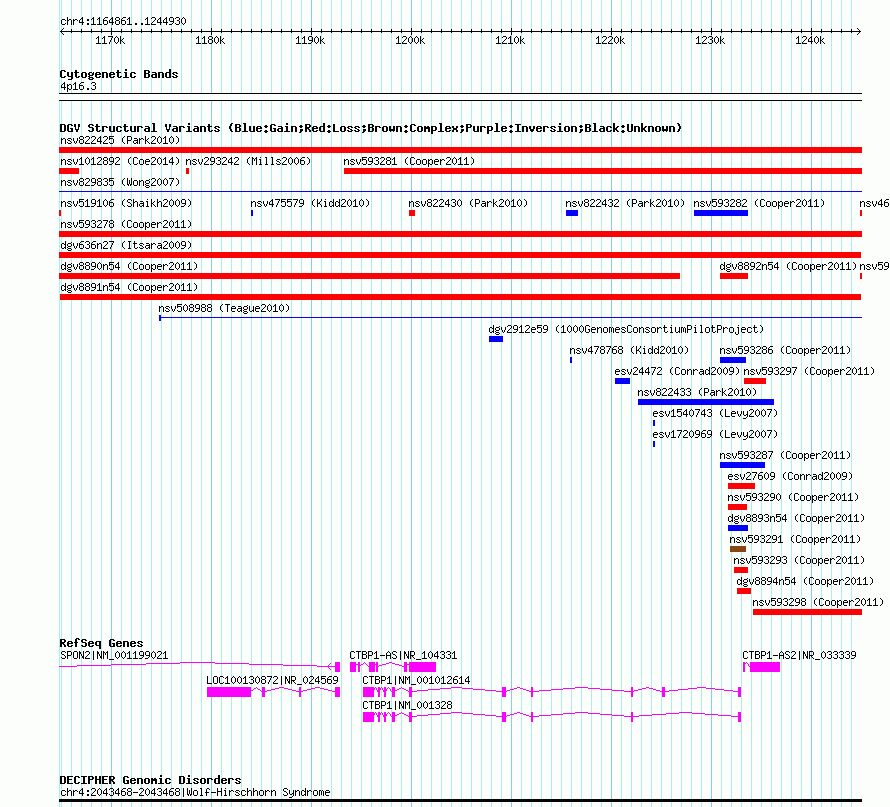Click the nsv593282 (Cooper2011) blue bar
Image resolution: width=890 pixels, height=807 pixels.
(721, 213)
